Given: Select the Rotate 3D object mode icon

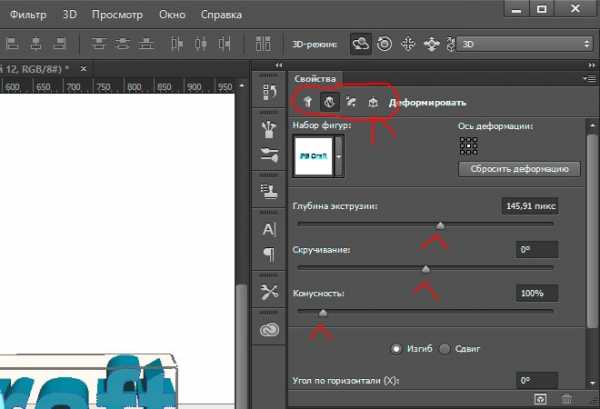Looking at the screenshot, I should 362,45.
